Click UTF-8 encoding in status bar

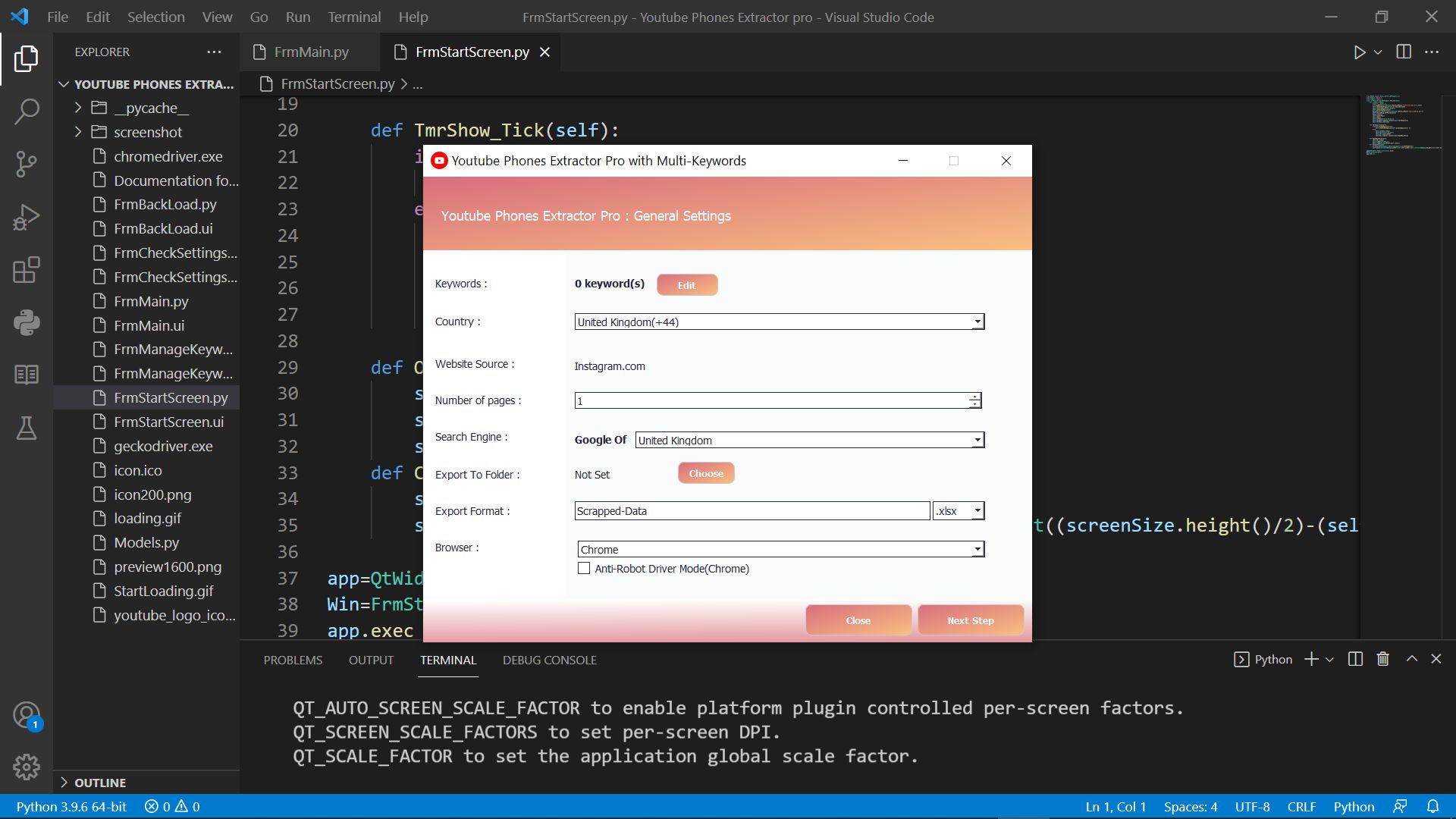(x=1252, y=806)
